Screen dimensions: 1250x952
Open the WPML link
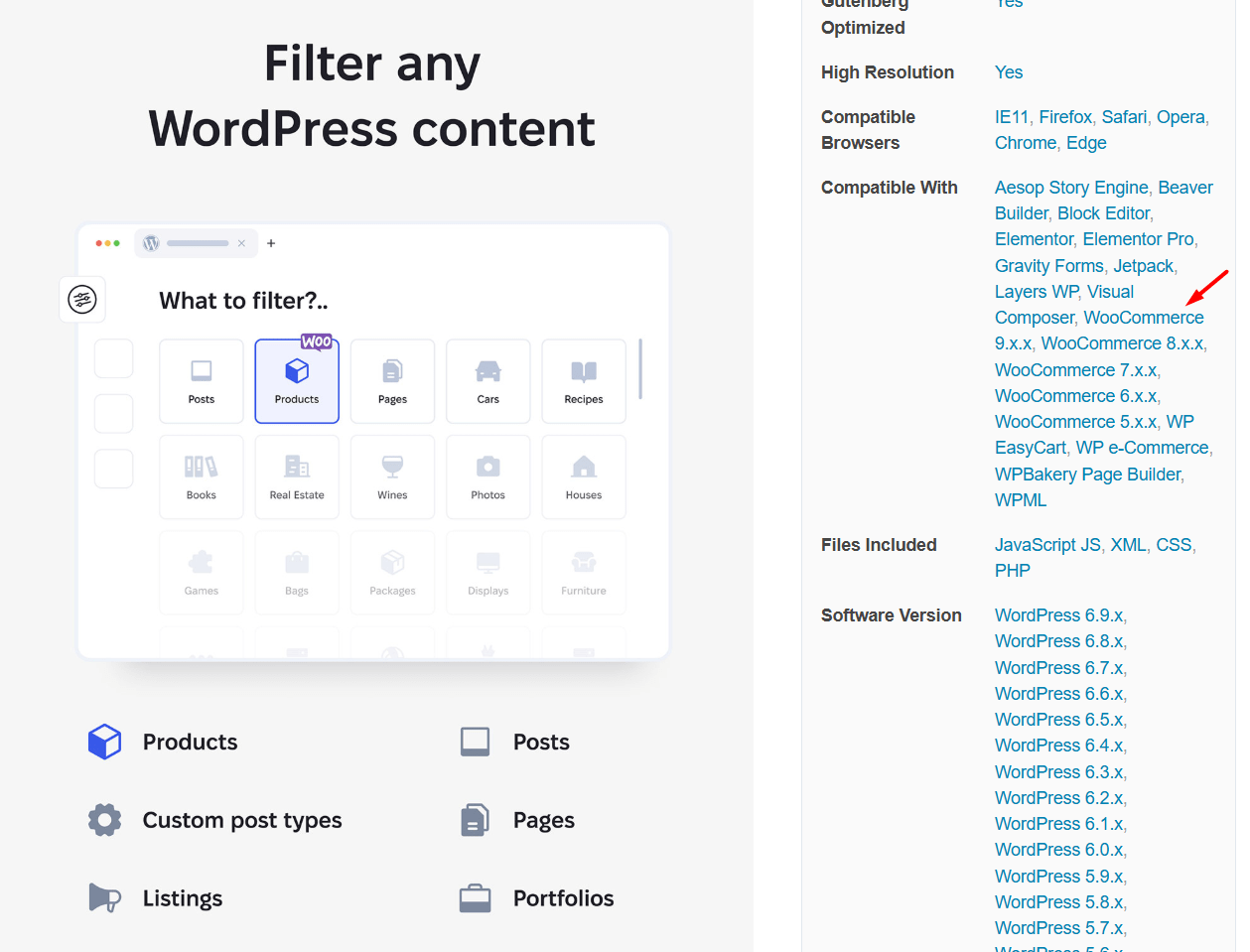(x=1021, y=500)
